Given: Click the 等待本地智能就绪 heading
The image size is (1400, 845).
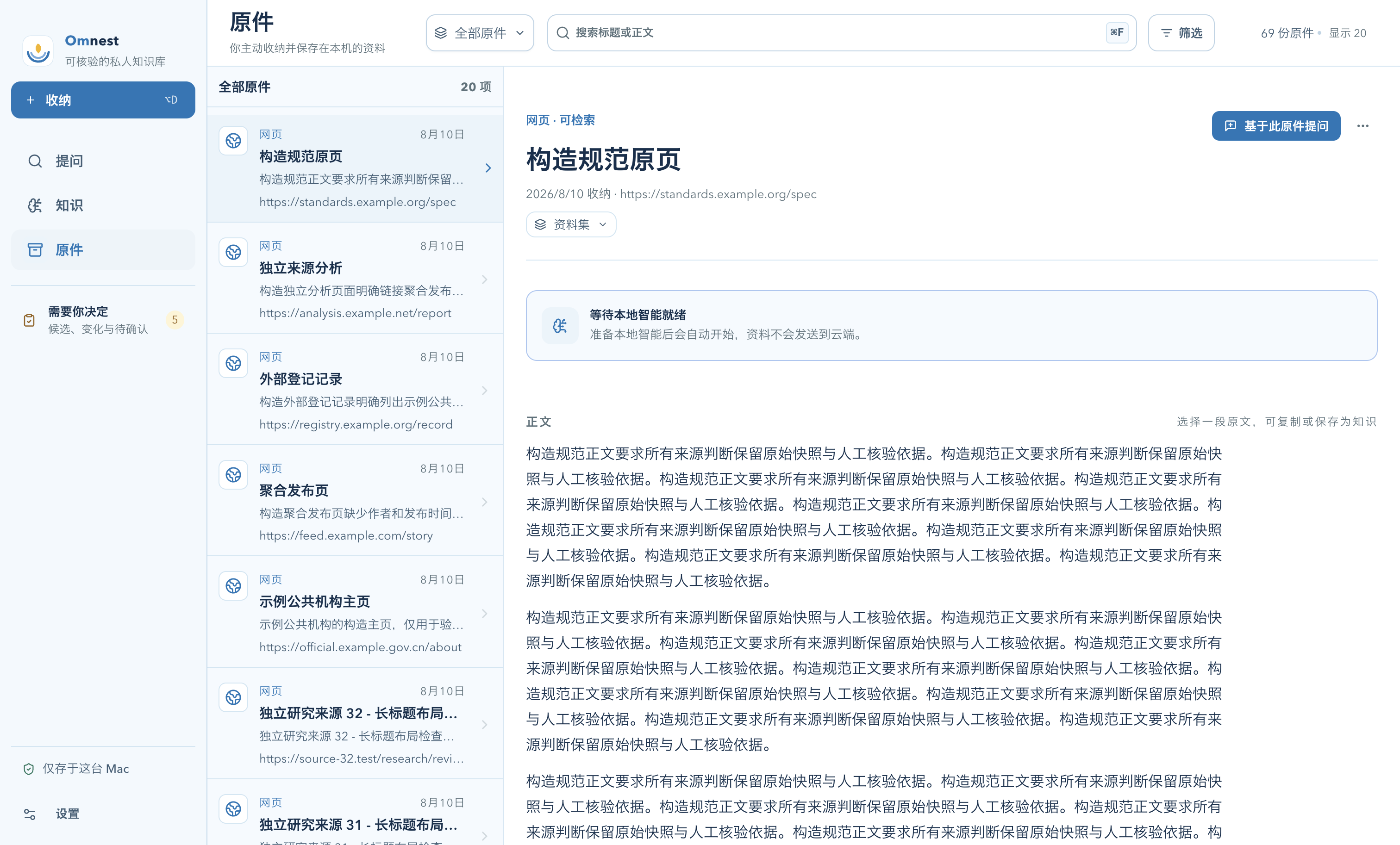Looking at the screenshot, I should coord(637,315).
